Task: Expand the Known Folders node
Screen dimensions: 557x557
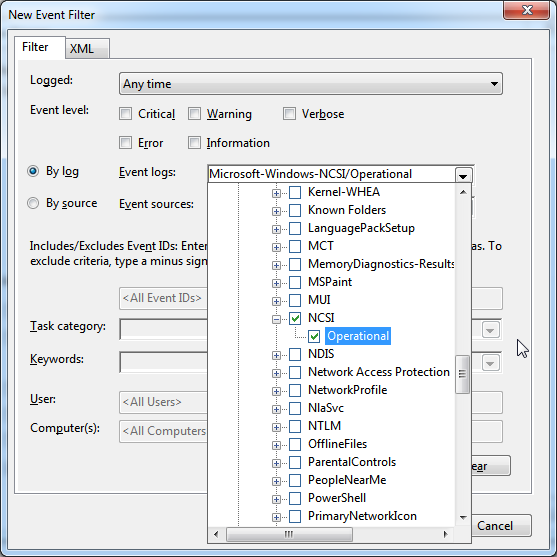Action: click(276, 211)
